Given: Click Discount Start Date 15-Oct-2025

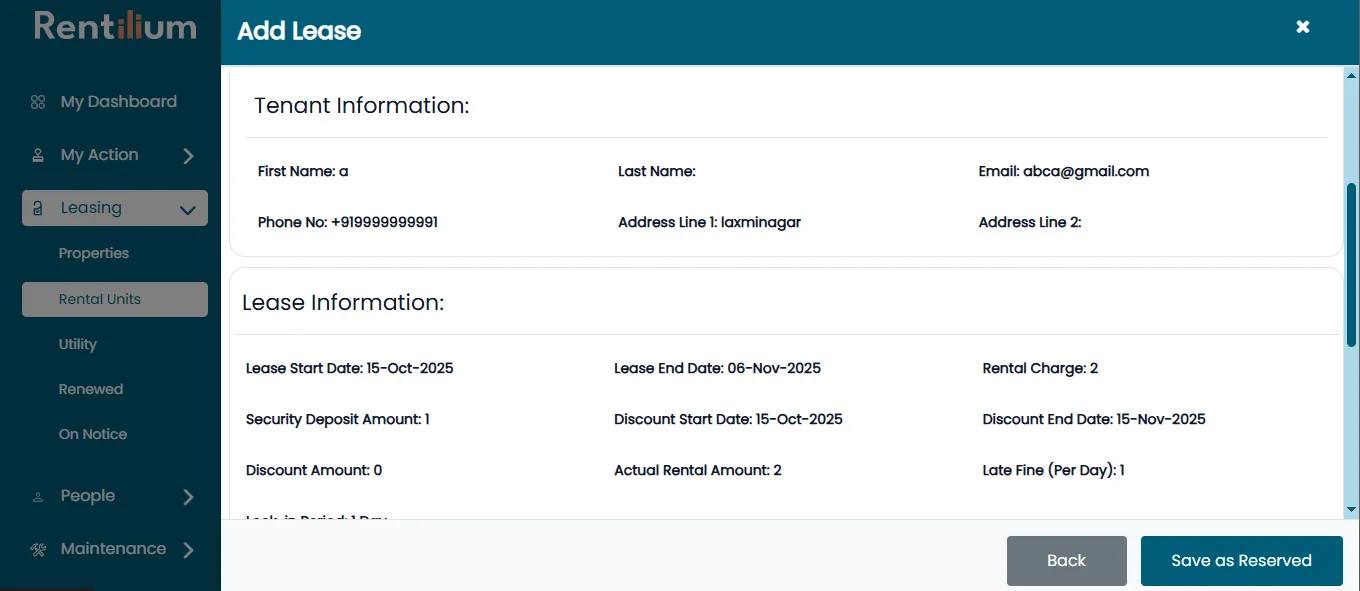Looking at the screenshot, I should click(729, 419).
